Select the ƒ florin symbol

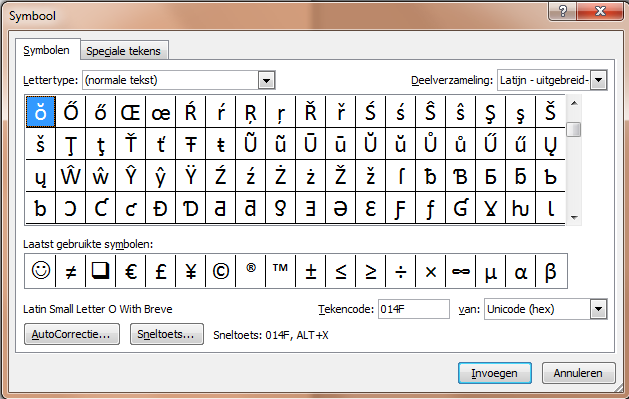point(430,208)
